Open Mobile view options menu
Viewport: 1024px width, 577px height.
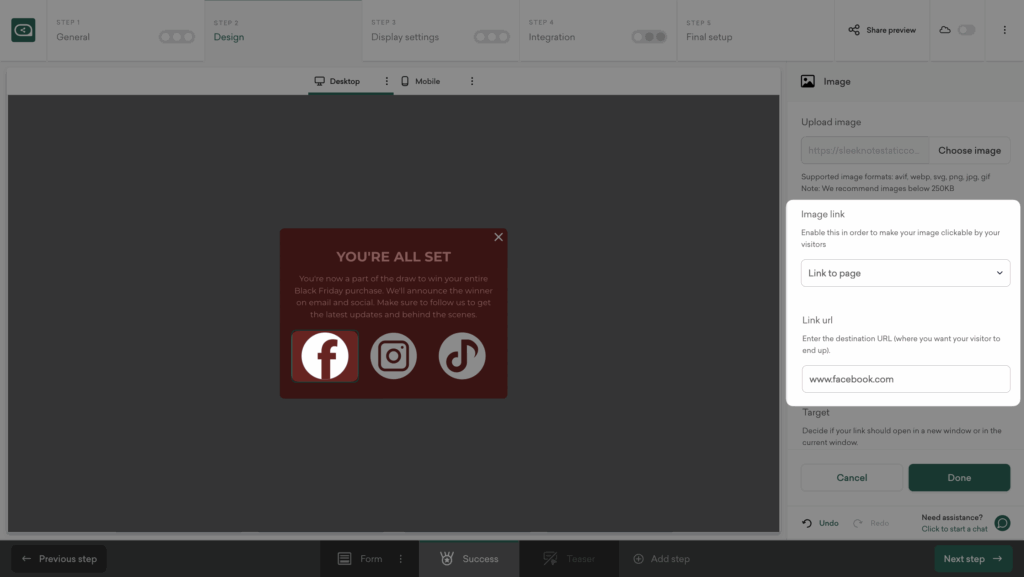click(x=472, y=81)
